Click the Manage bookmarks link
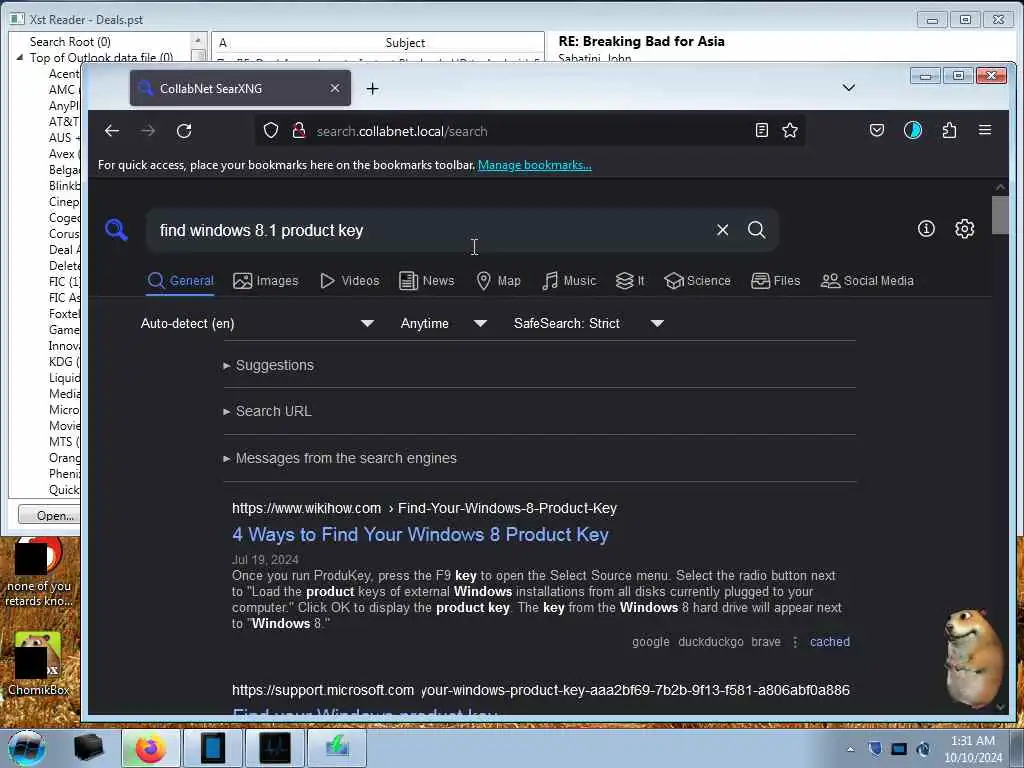Viewport: 1024px width, 768px height. (x=534, y=165)
